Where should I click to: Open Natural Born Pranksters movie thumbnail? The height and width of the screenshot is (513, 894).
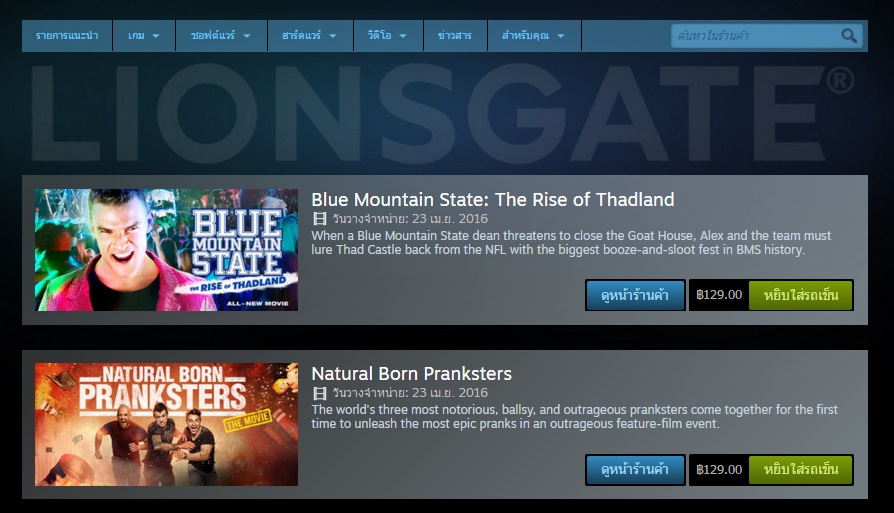tap(166, 424)
